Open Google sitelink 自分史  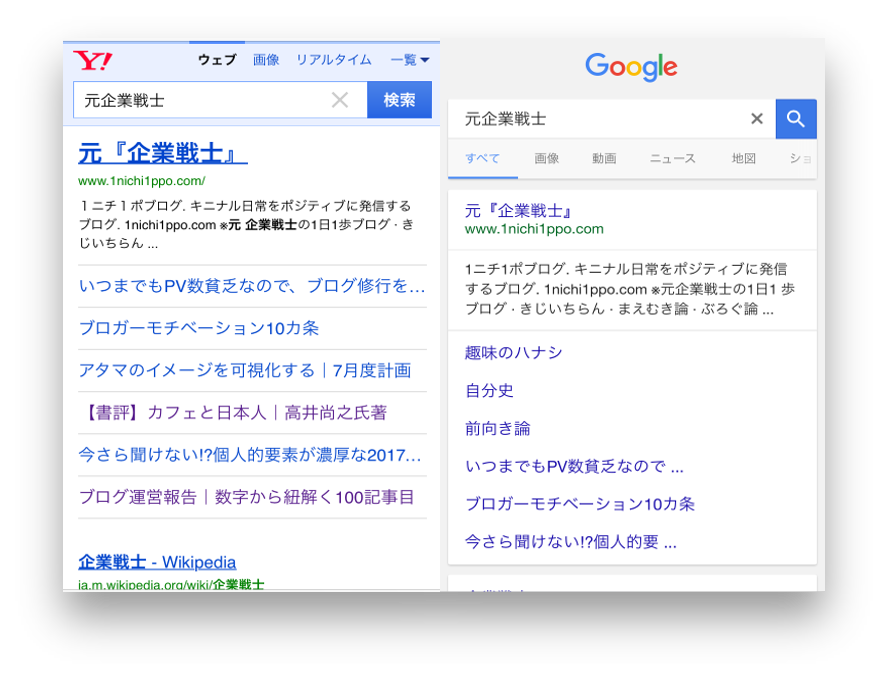(489, 391)
